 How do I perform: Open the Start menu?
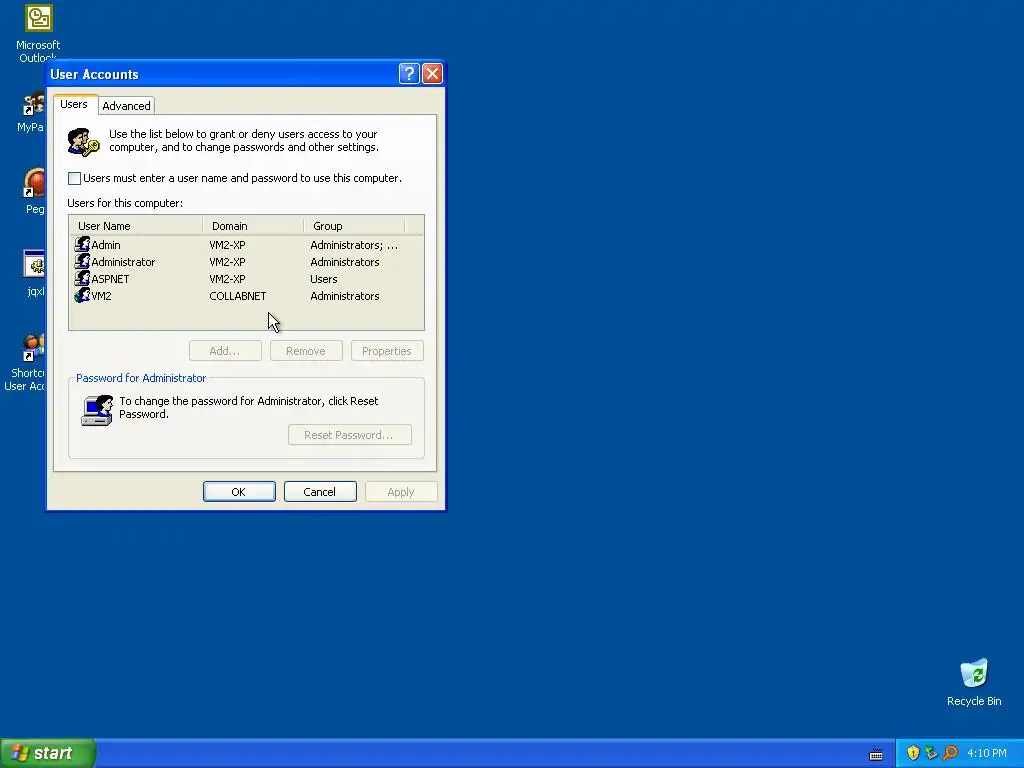(x=48, y=753)
